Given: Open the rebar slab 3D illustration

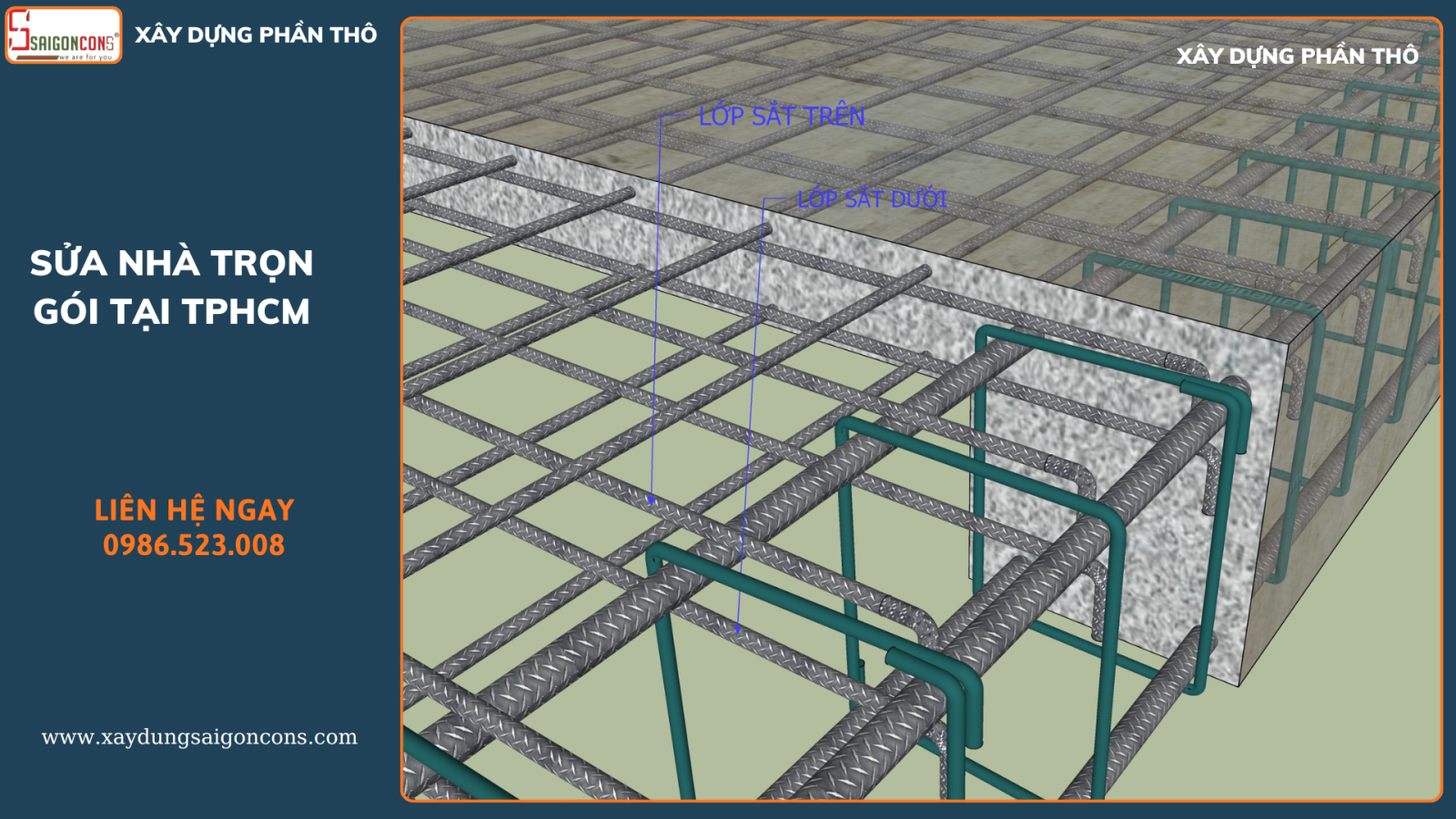Looking at the screenshot, I should (x=922, y=409).
